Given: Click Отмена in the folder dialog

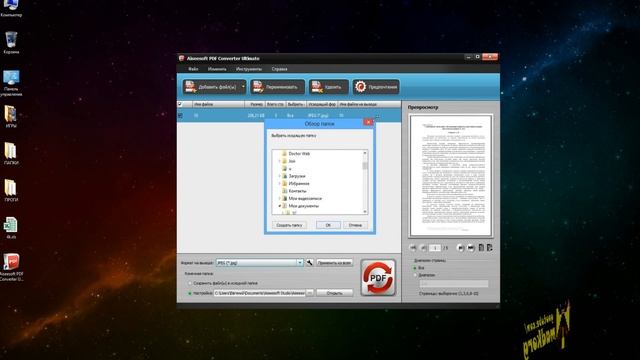Looking at the screenshot, I should pyautogui.click(x=355, y=225).
